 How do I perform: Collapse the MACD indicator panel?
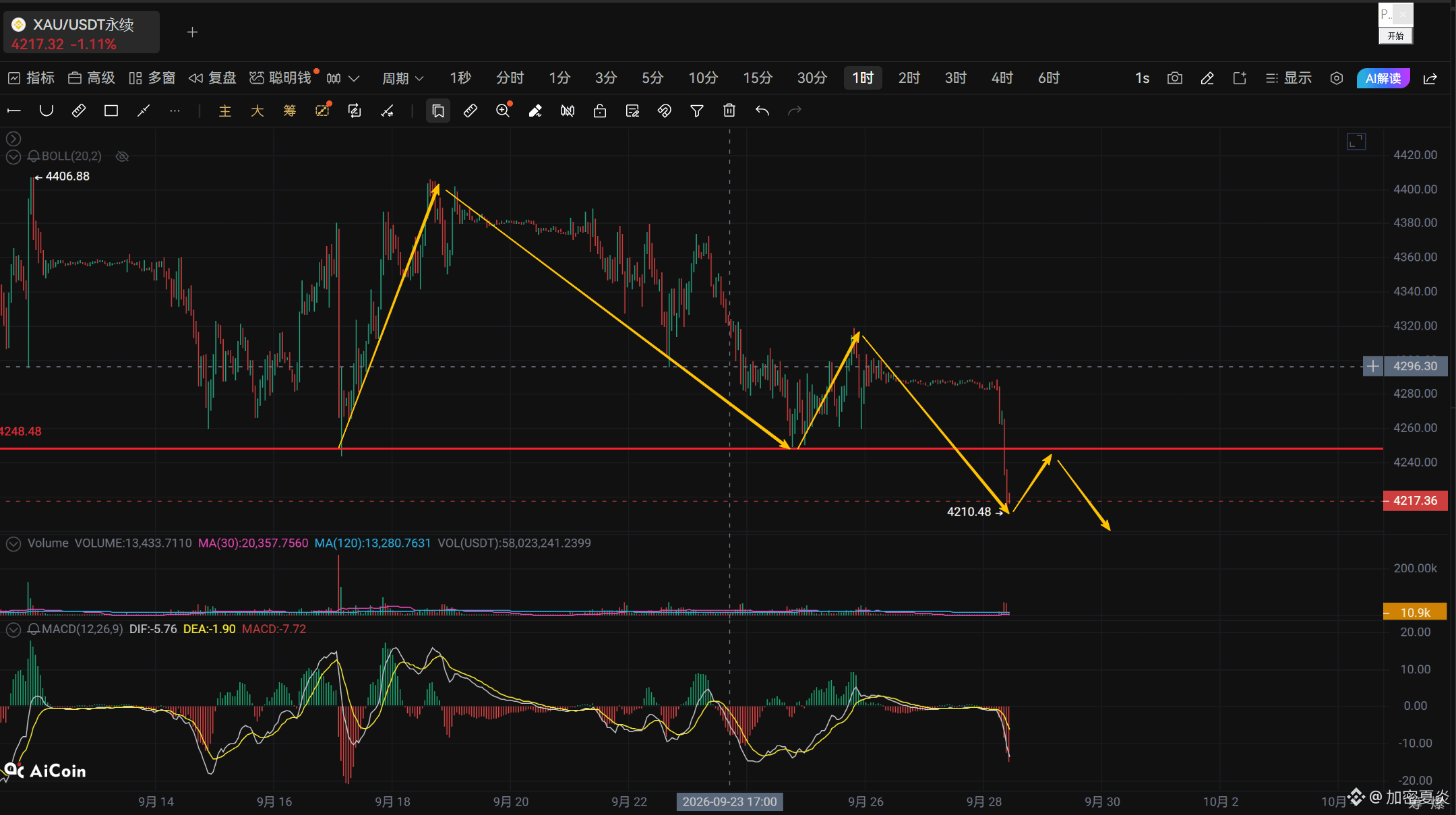click(x=13, y=630)
